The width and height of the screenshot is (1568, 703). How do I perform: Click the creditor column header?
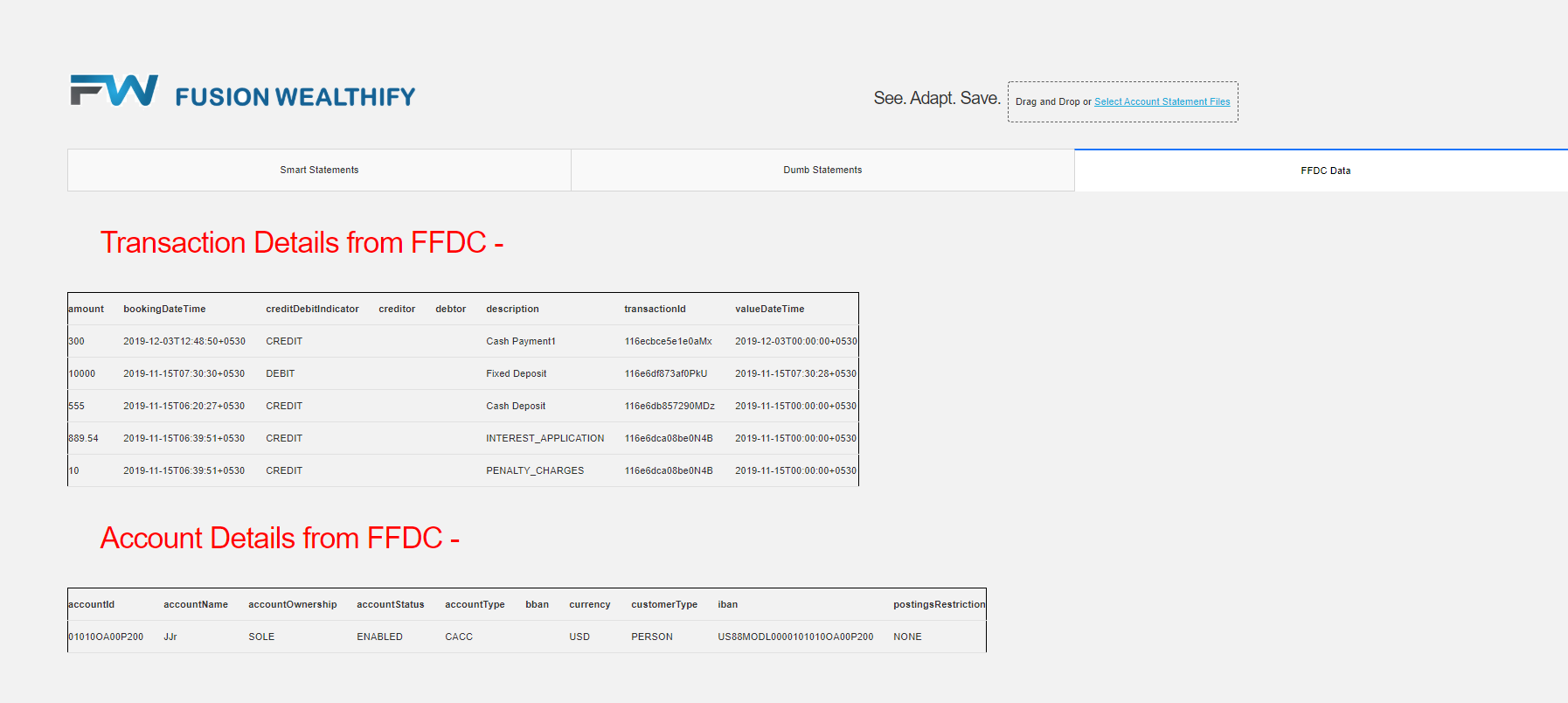tap(397, 309)
